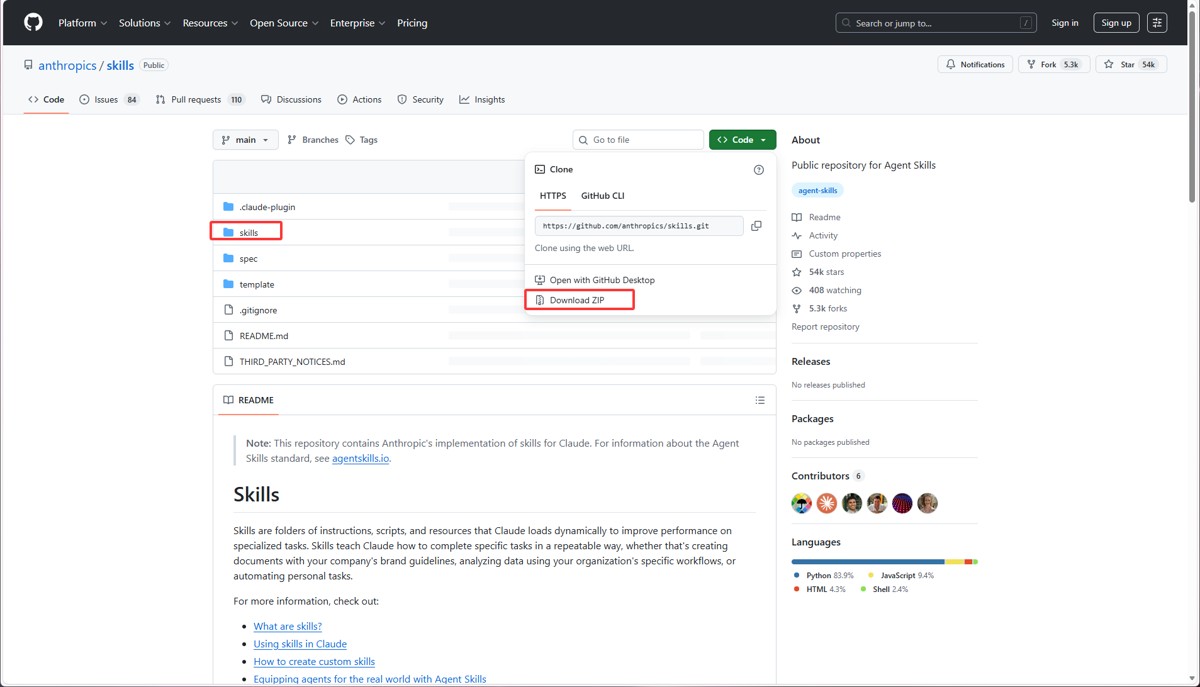The width and height of the screenshot is (1200, 687).
Task: Open the Using skills in Claude link
Action: tap(300, 644)
